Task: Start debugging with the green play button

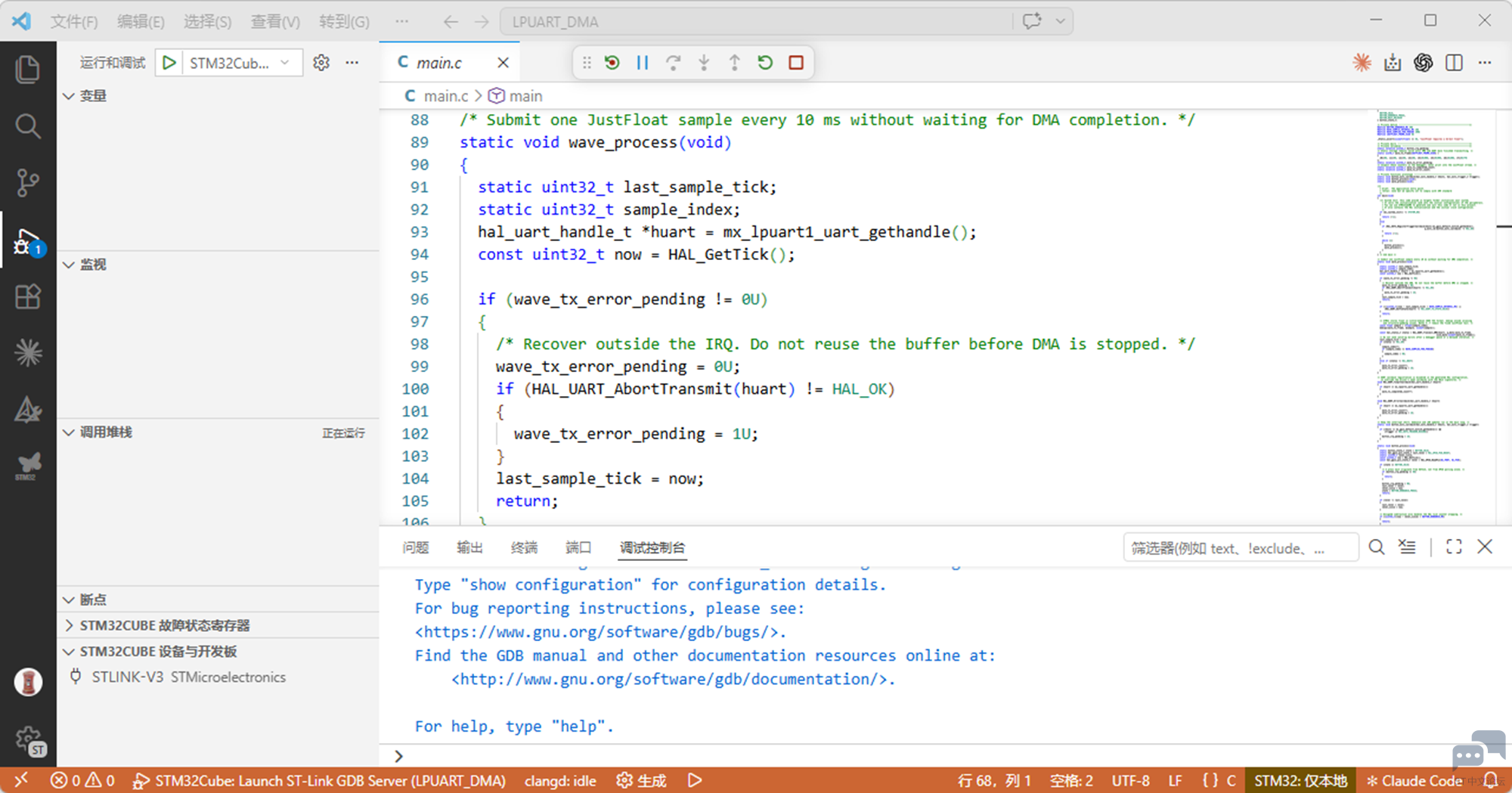Action: [169, 63]
